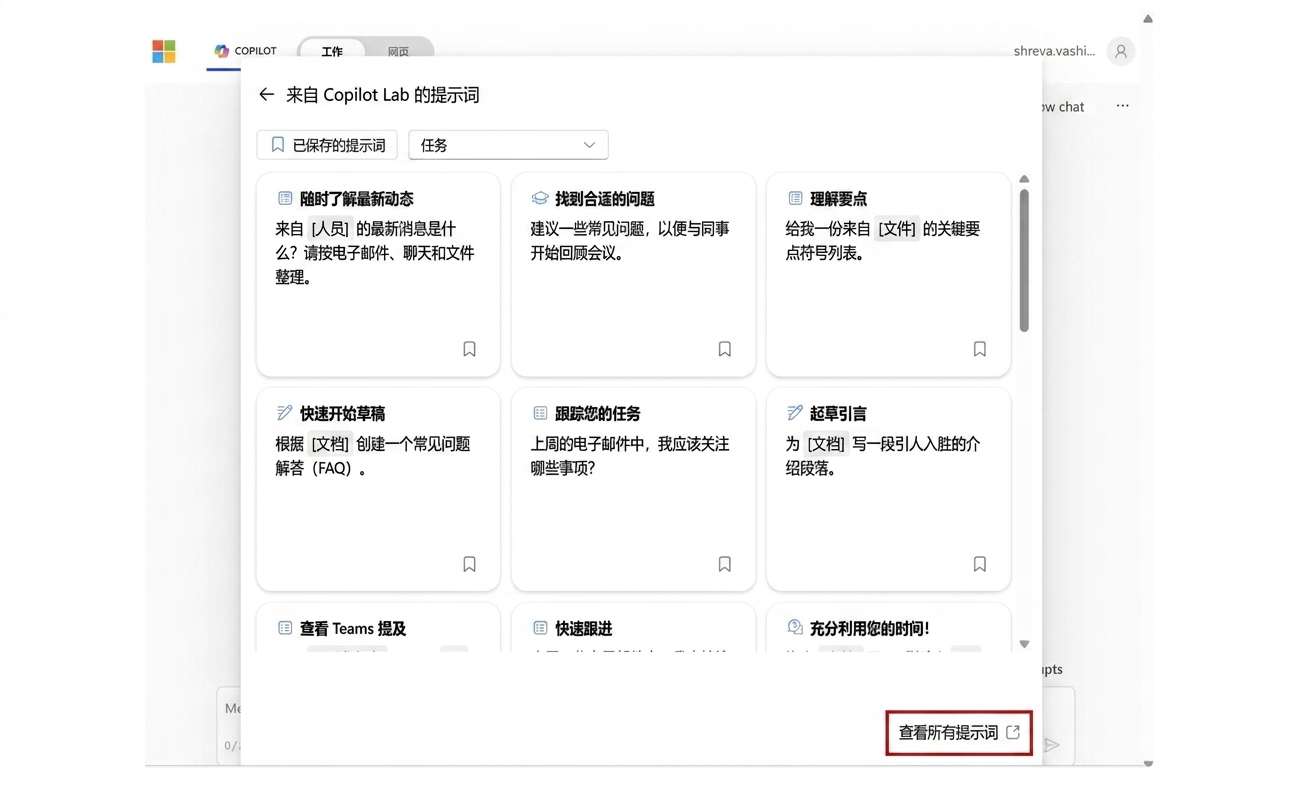Open the Microsoft logo icon
1304x800 pixels.
tap(164, 51)
